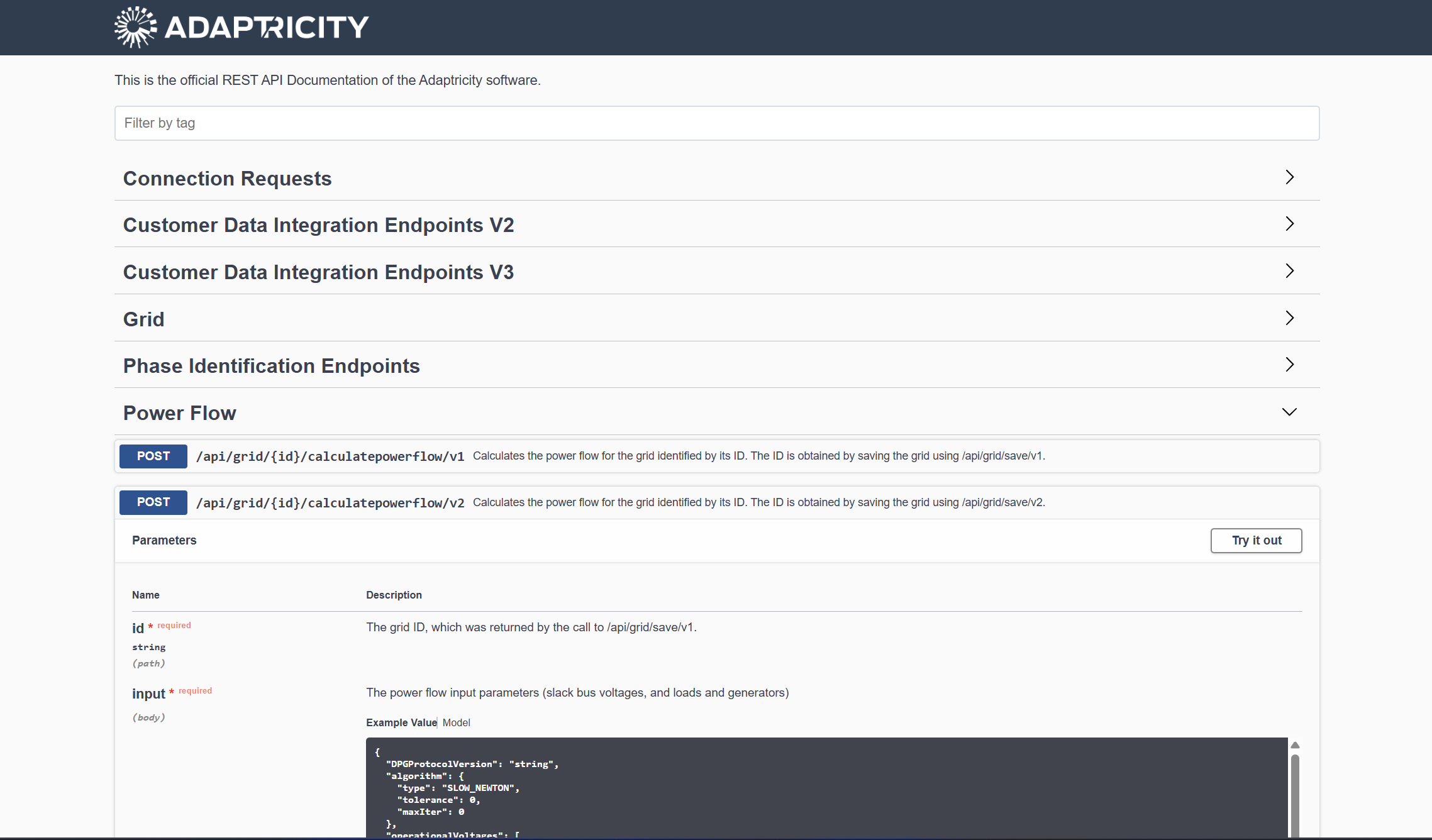
Task: Click the input parameter name
Action: (x=148, y=694)
